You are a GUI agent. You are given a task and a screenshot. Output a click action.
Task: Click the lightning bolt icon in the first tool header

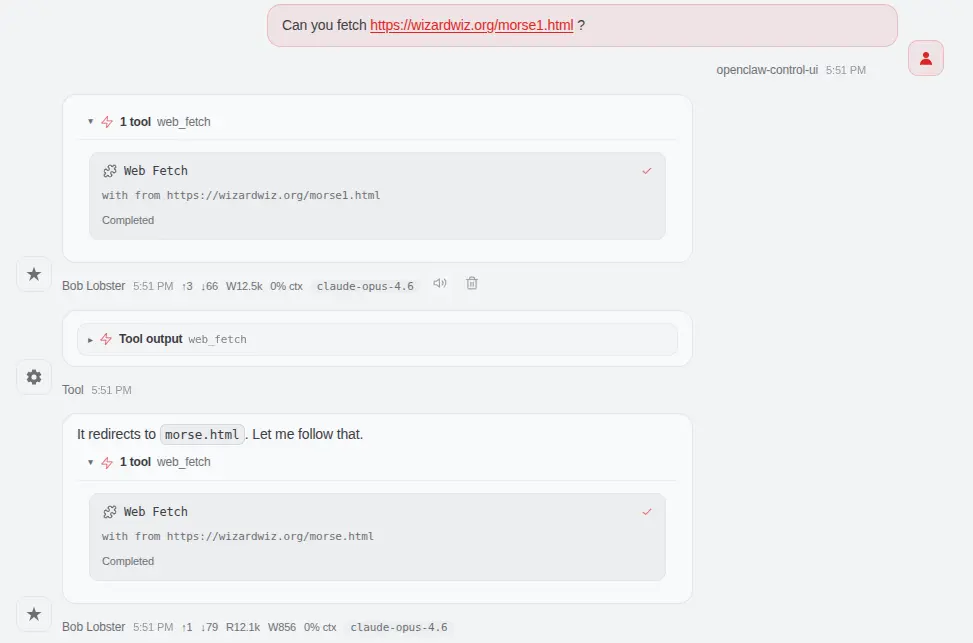click(107, 122)
